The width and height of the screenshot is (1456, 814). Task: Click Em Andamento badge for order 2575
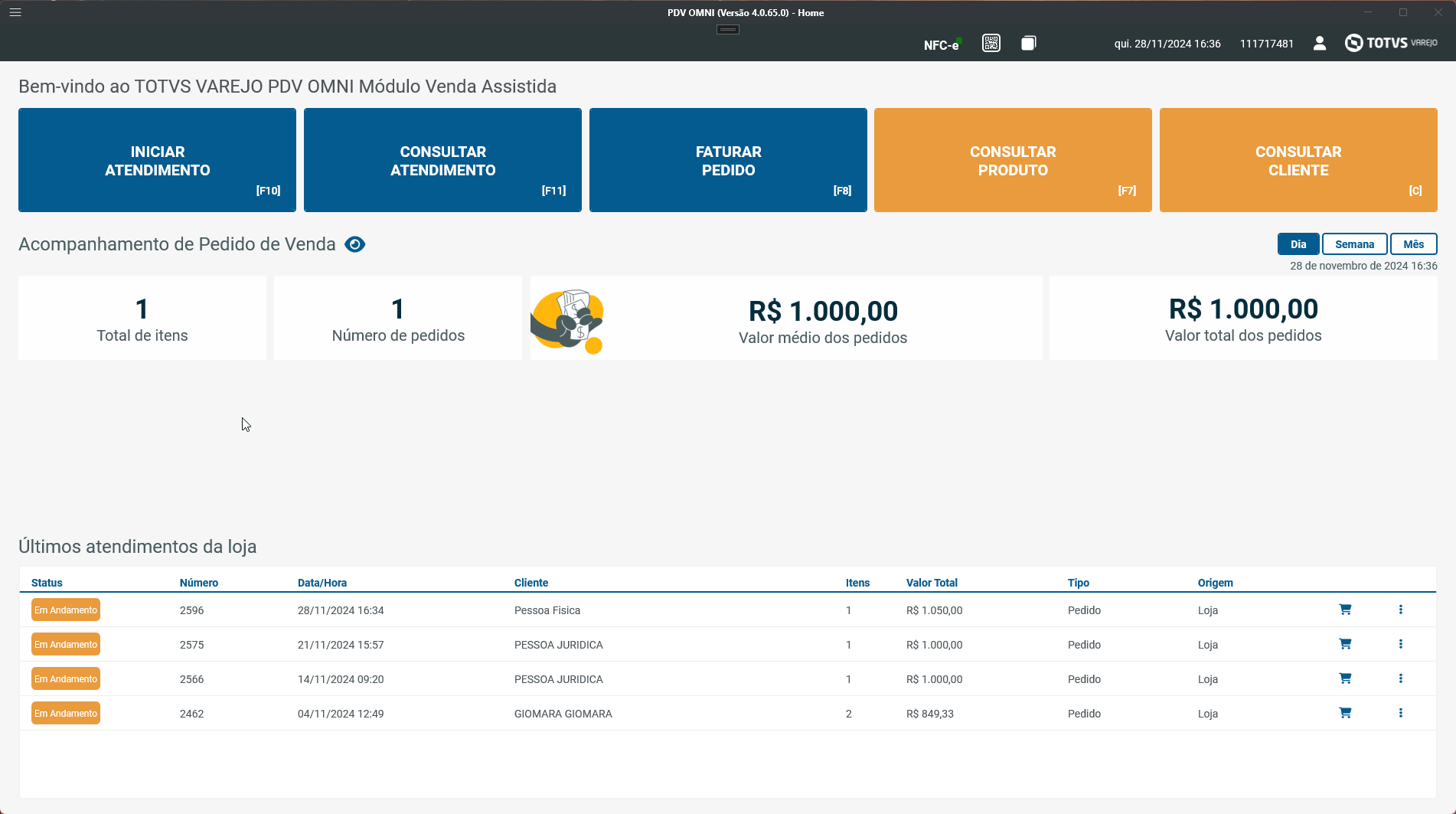(x=66, y=645)
